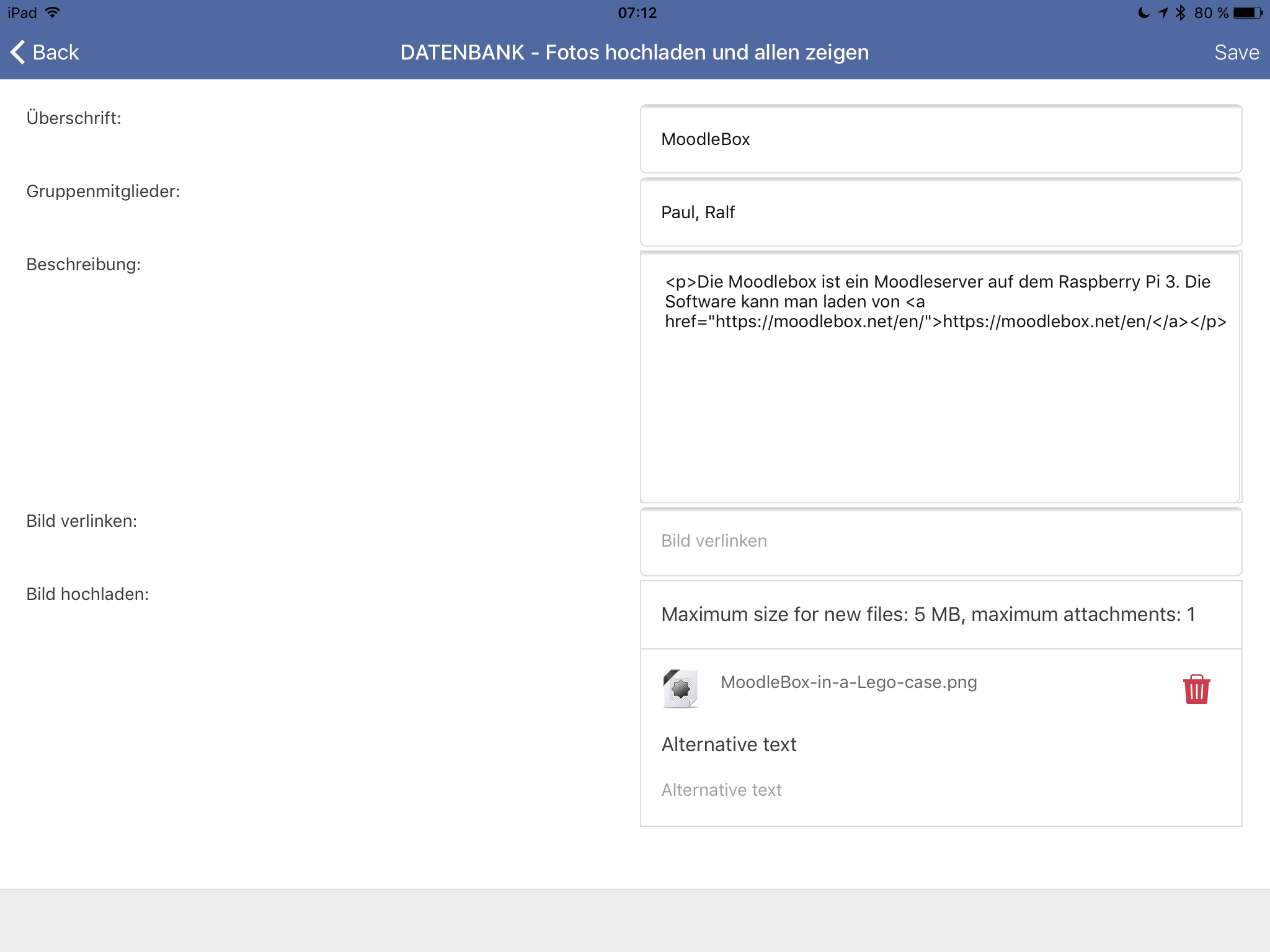Tap the Bluetooth status icon
Viewport: 1270px width, 952px height.
[1181, 12]
